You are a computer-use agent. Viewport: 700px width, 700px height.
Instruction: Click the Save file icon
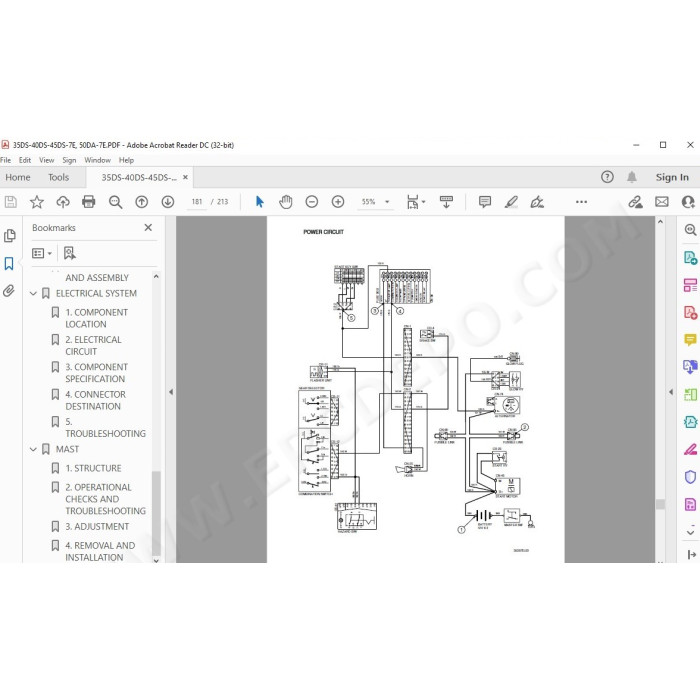(x=11, y=202)
